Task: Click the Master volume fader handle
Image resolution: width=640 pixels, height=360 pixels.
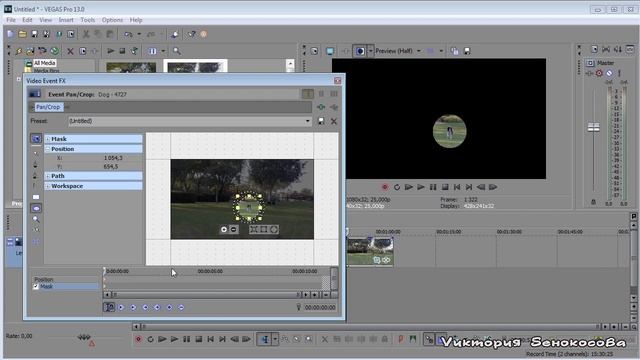Action: [x=593, y=127]
